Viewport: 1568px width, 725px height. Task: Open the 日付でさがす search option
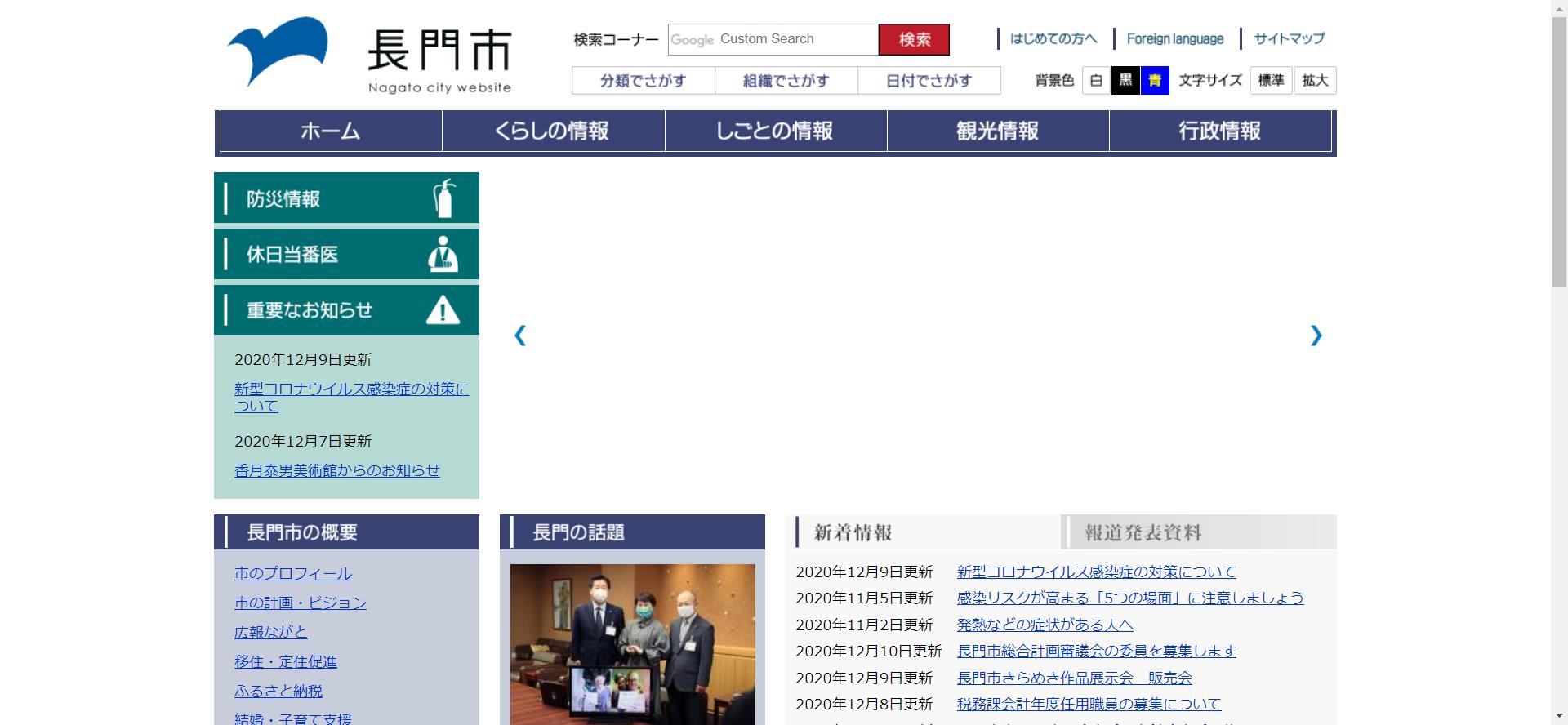click(929, 81)
